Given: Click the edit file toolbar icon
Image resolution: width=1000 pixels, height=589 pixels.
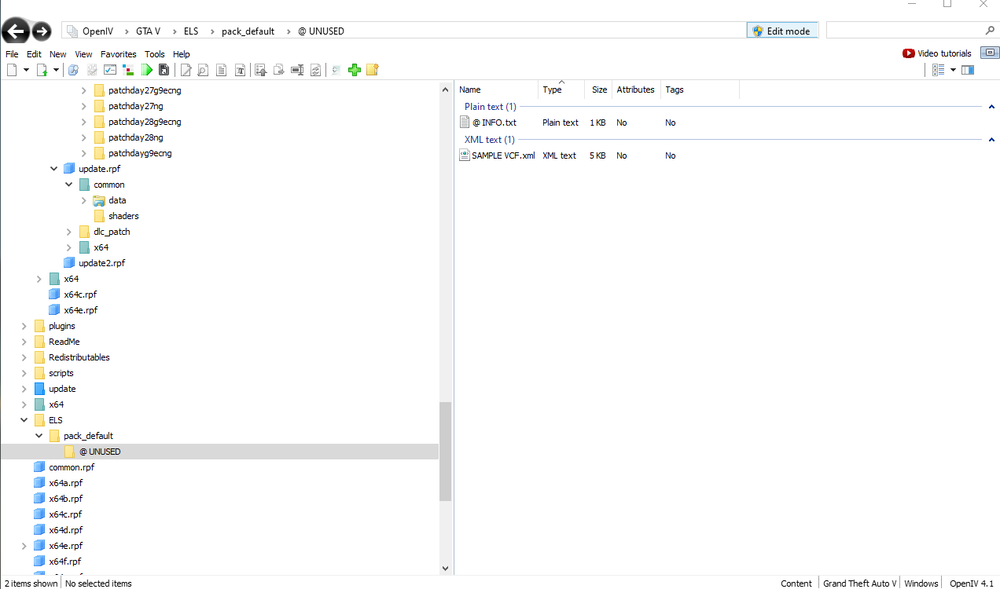Looking at the screenshot, I should (186, 69).
